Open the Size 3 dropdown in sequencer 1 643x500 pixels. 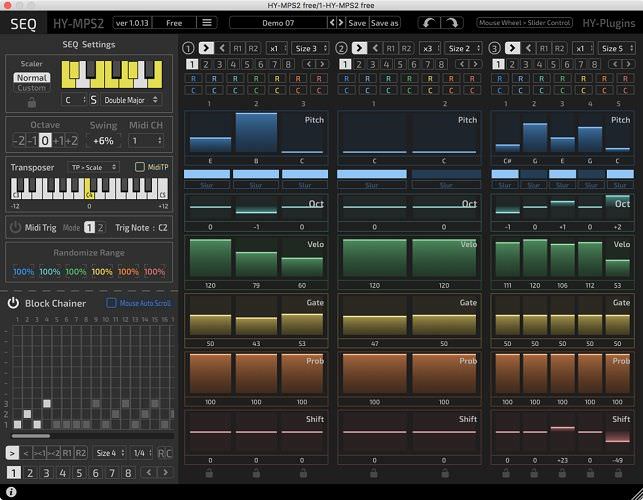tap(308, 48)
